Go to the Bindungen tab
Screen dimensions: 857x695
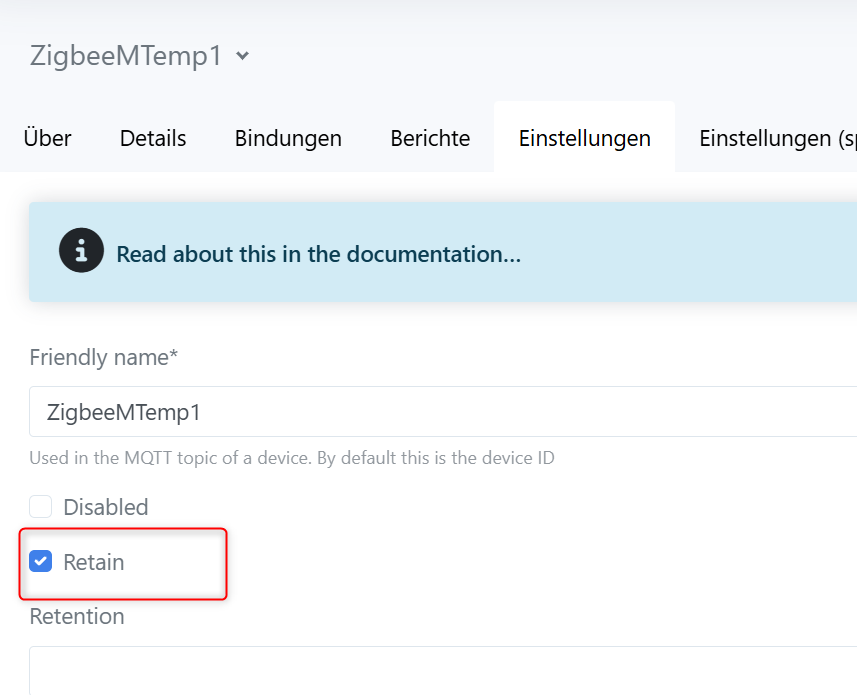point(288,138)
